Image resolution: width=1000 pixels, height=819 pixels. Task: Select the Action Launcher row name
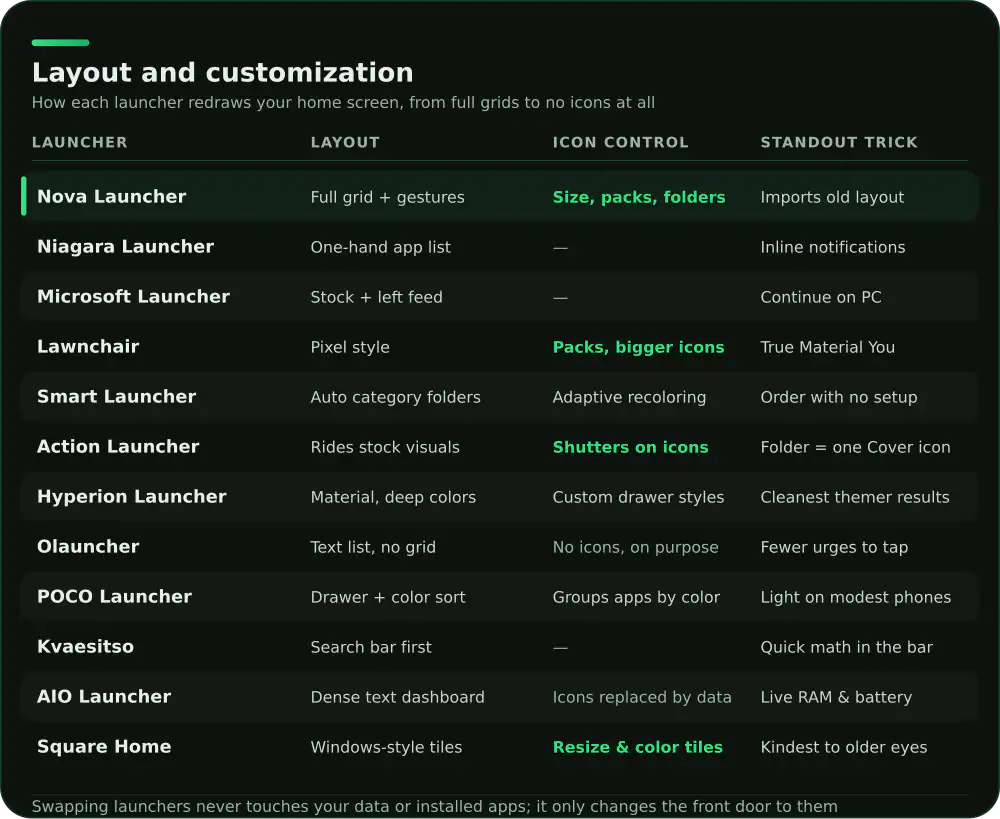[118, 446]
